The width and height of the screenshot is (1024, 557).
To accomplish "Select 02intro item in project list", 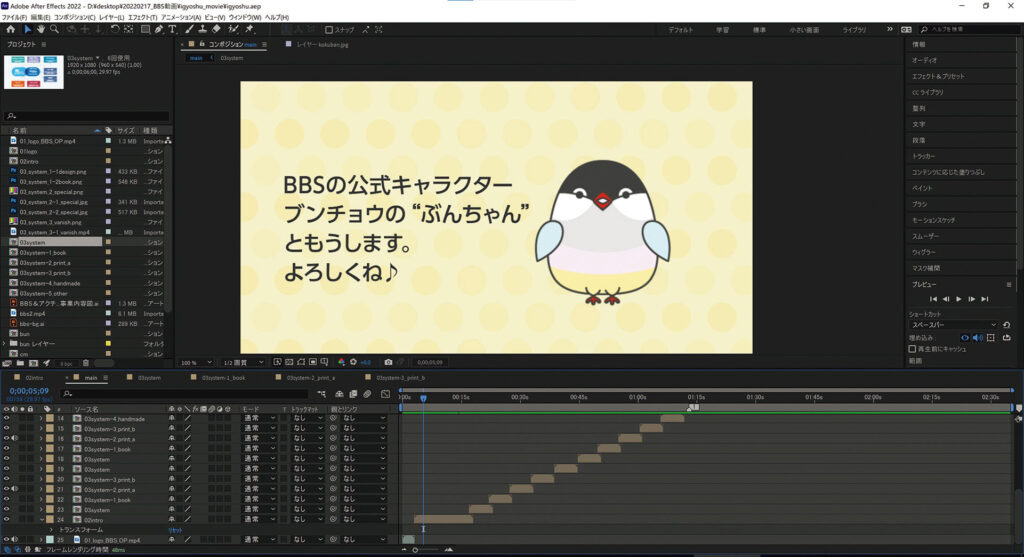I will (x=29, y=160).
